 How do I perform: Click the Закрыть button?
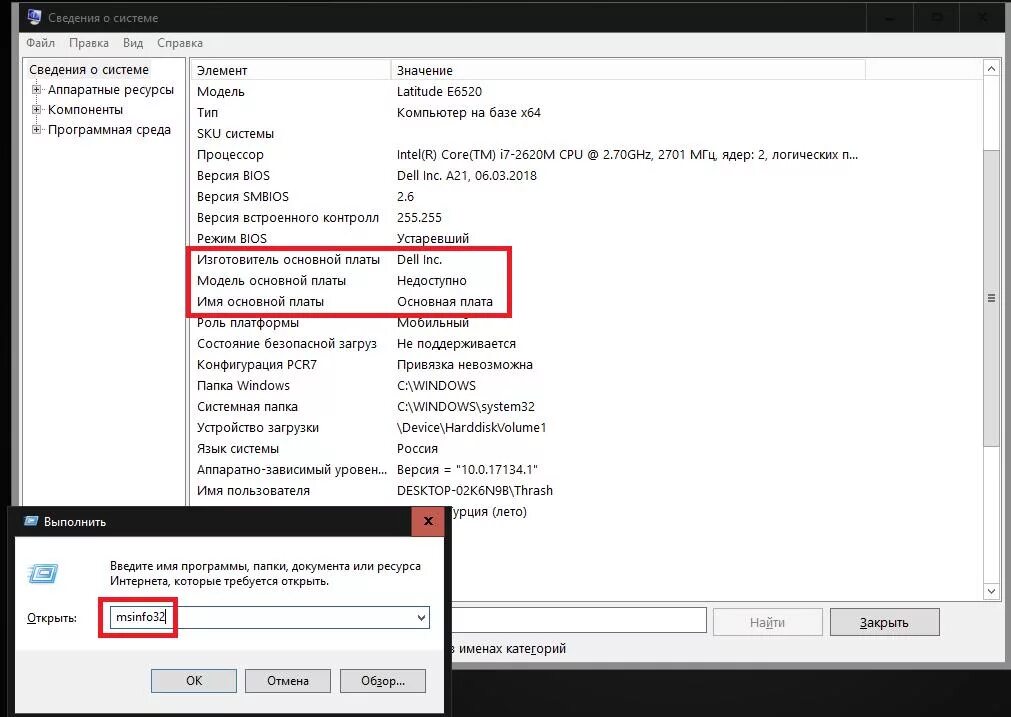pos(884,622)
